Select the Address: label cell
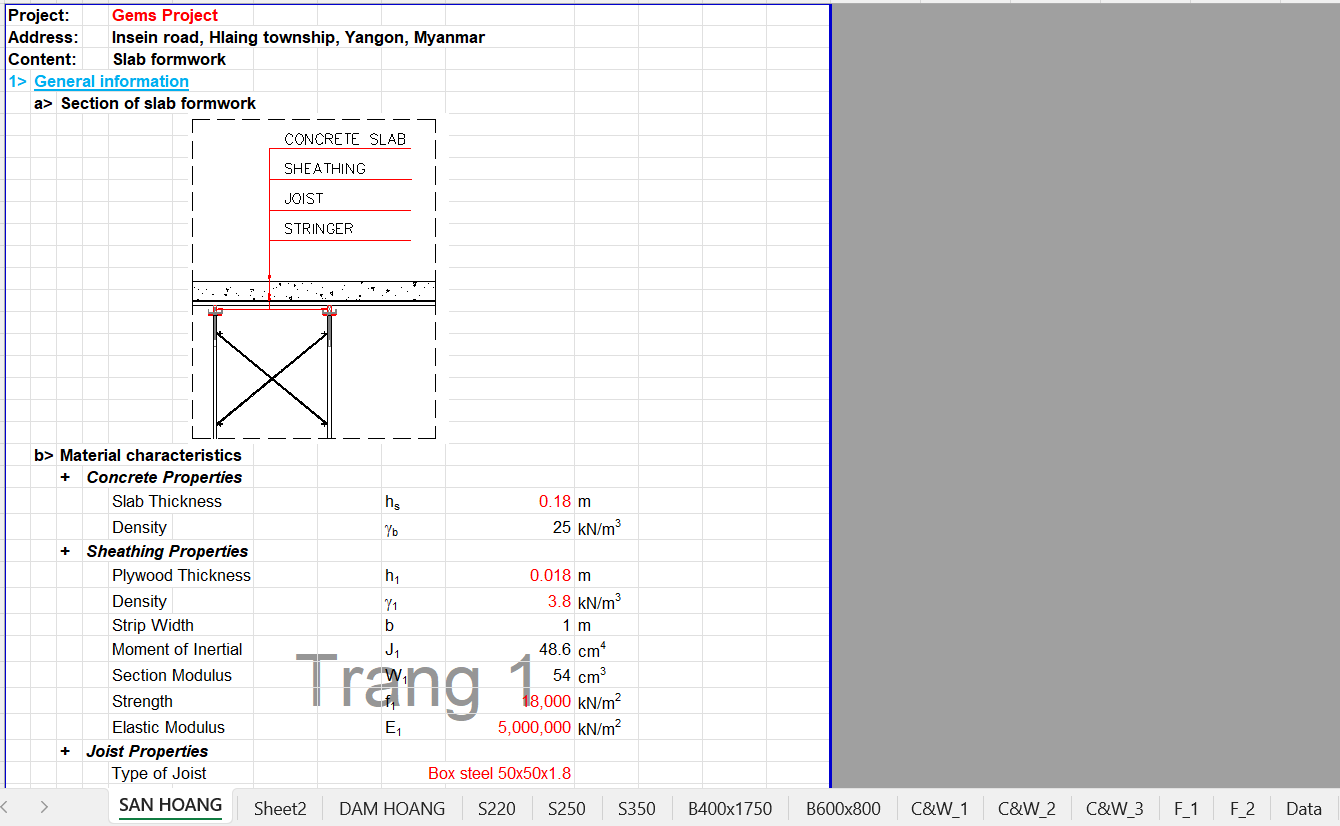 (x=43, y=37)
